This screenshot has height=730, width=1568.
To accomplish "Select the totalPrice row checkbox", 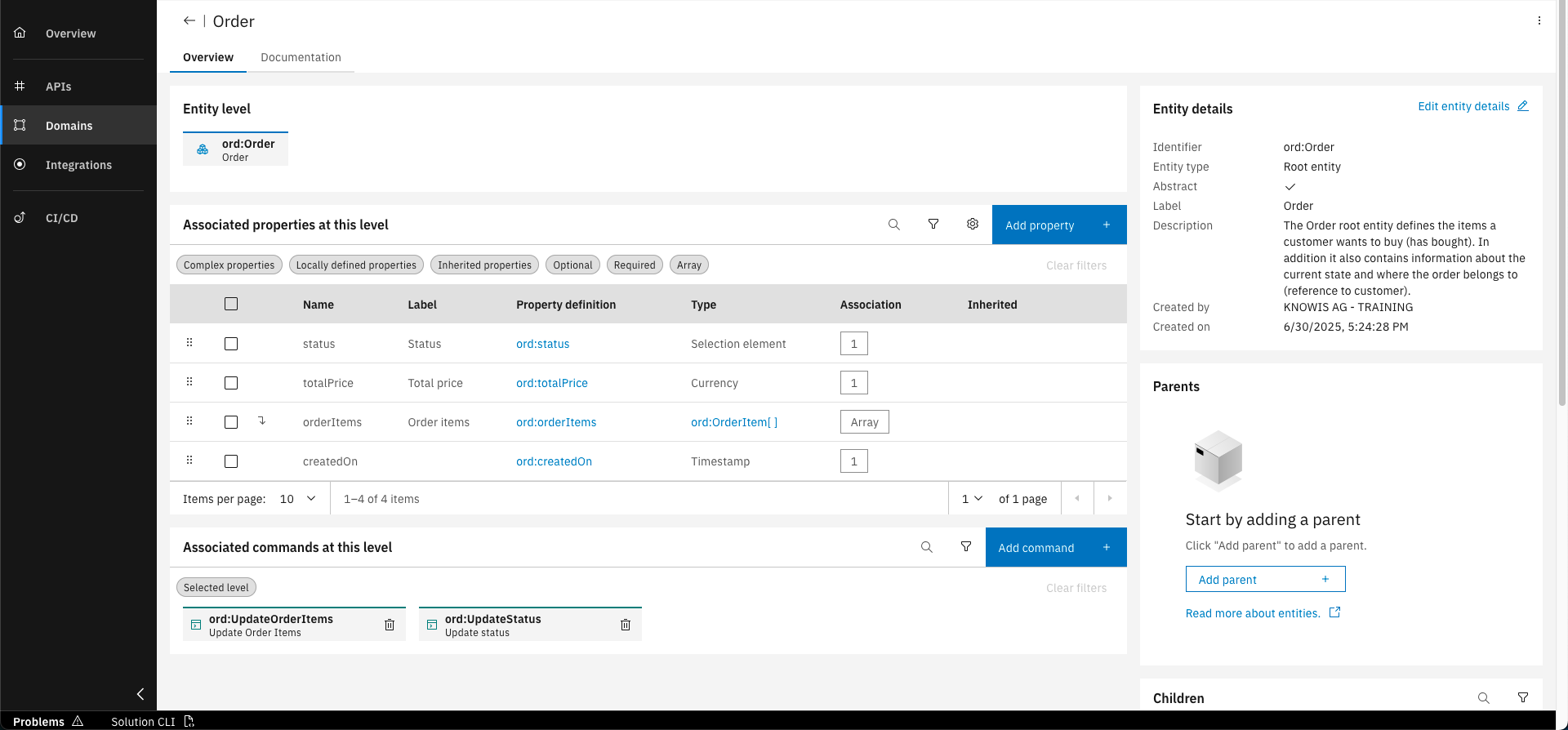I will [231, 383].
